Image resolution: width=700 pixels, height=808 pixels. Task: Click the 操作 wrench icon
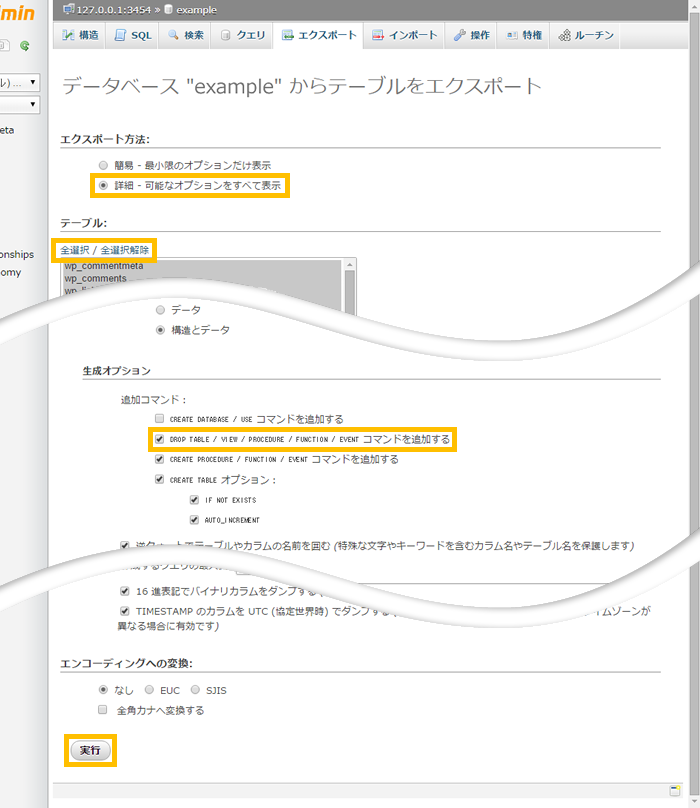[460, 35]
